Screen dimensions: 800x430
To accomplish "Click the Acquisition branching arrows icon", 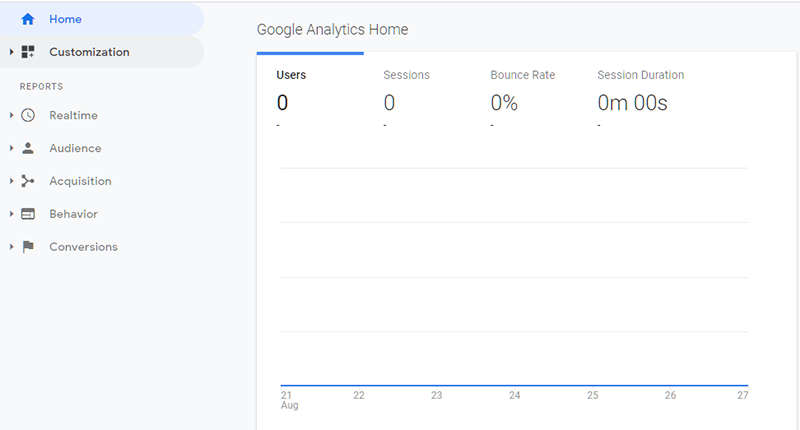I will (28, 181).
